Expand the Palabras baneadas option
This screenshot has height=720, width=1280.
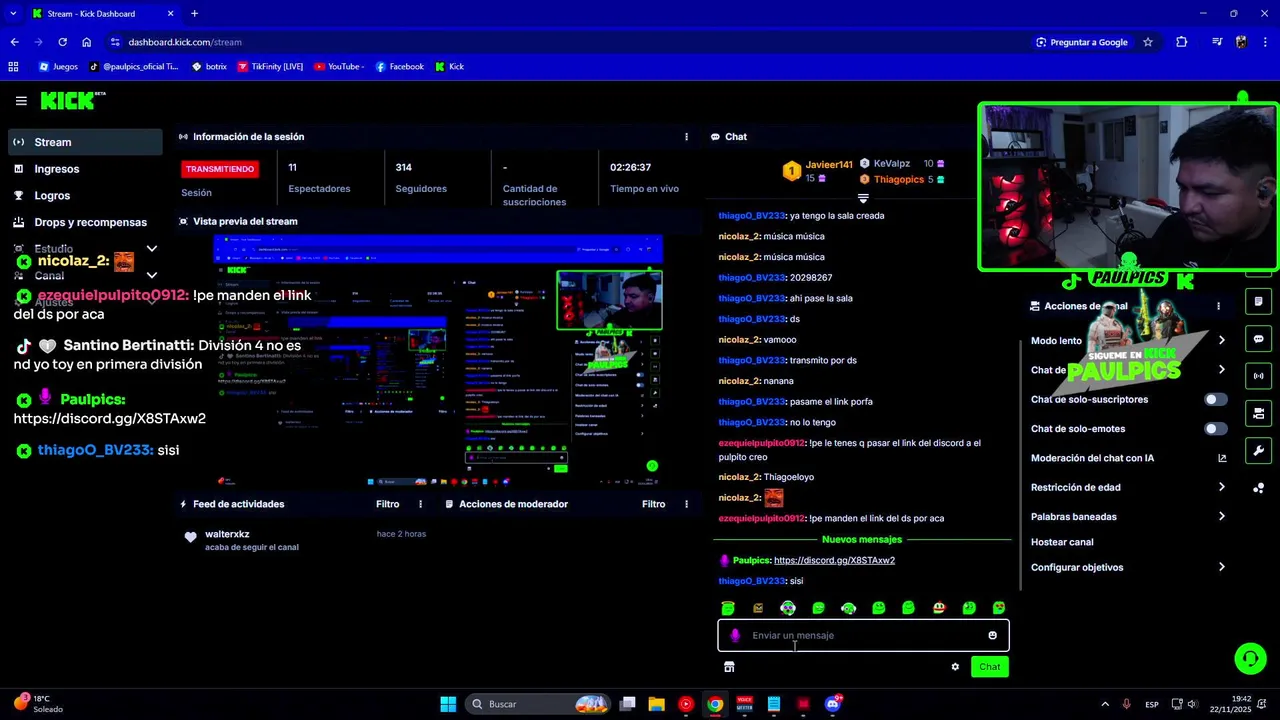pos(1221,517)
